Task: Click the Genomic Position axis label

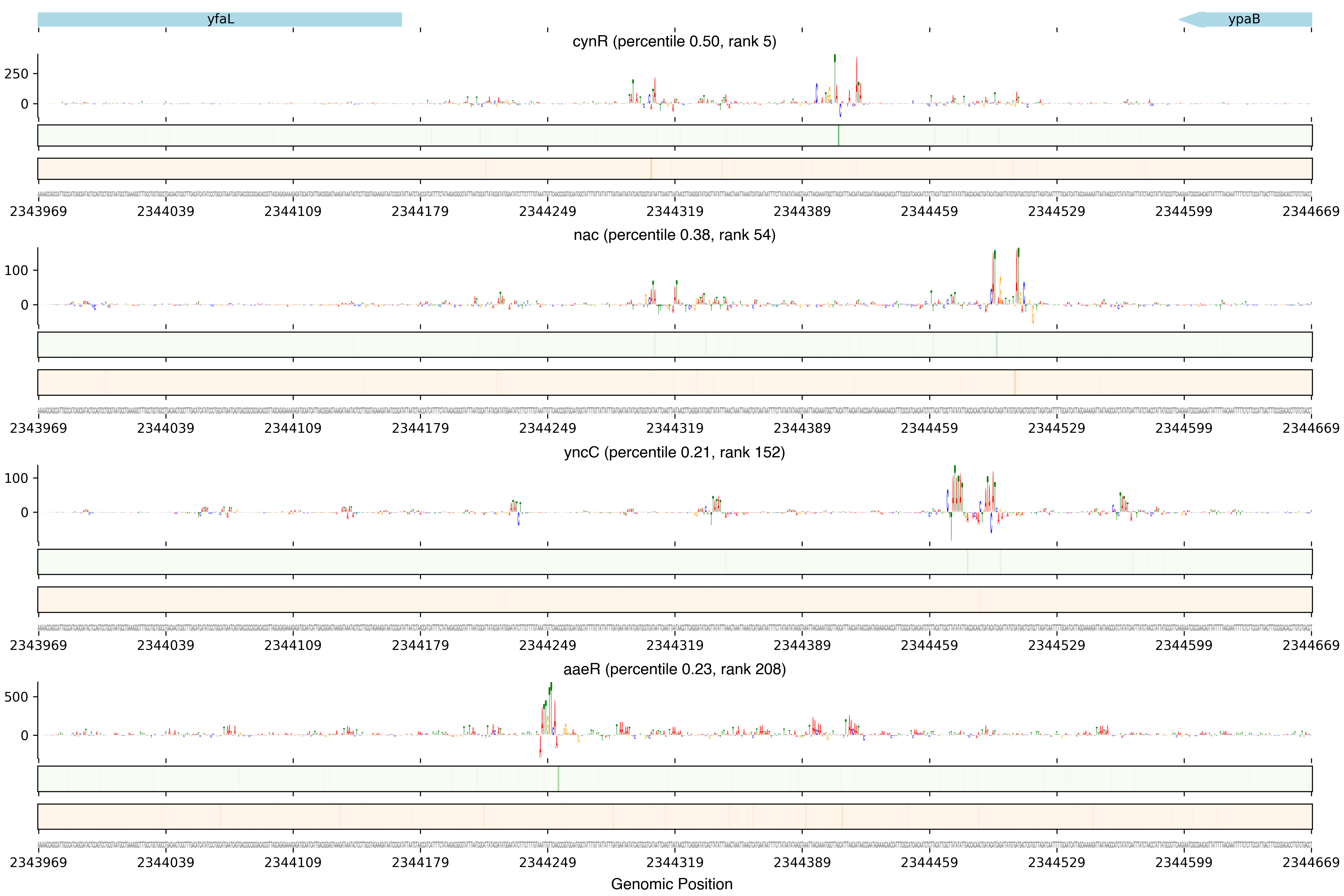Action: 671,884
